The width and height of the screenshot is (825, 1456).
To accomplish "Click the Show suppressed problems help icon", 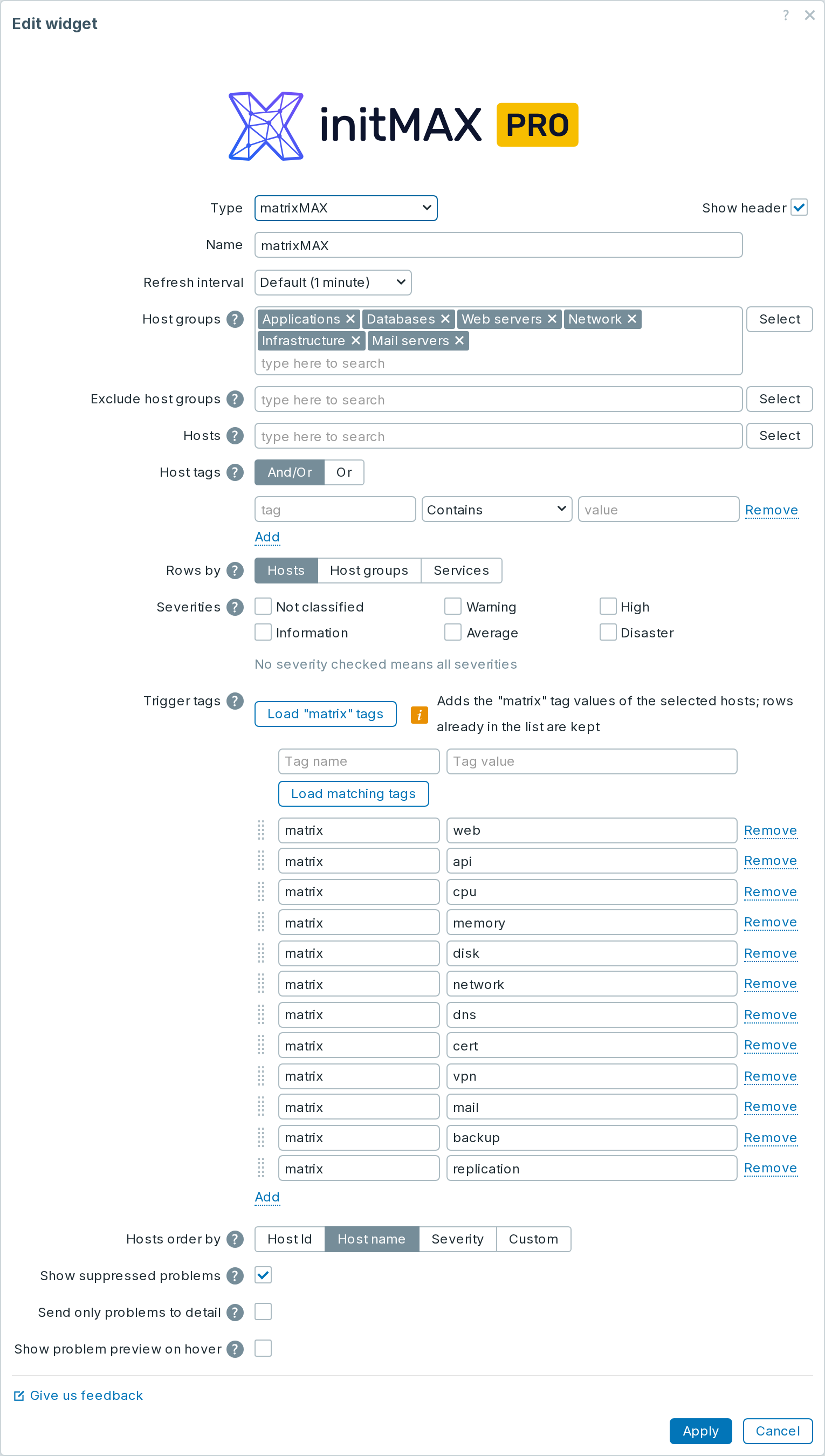I will 235,1276.
